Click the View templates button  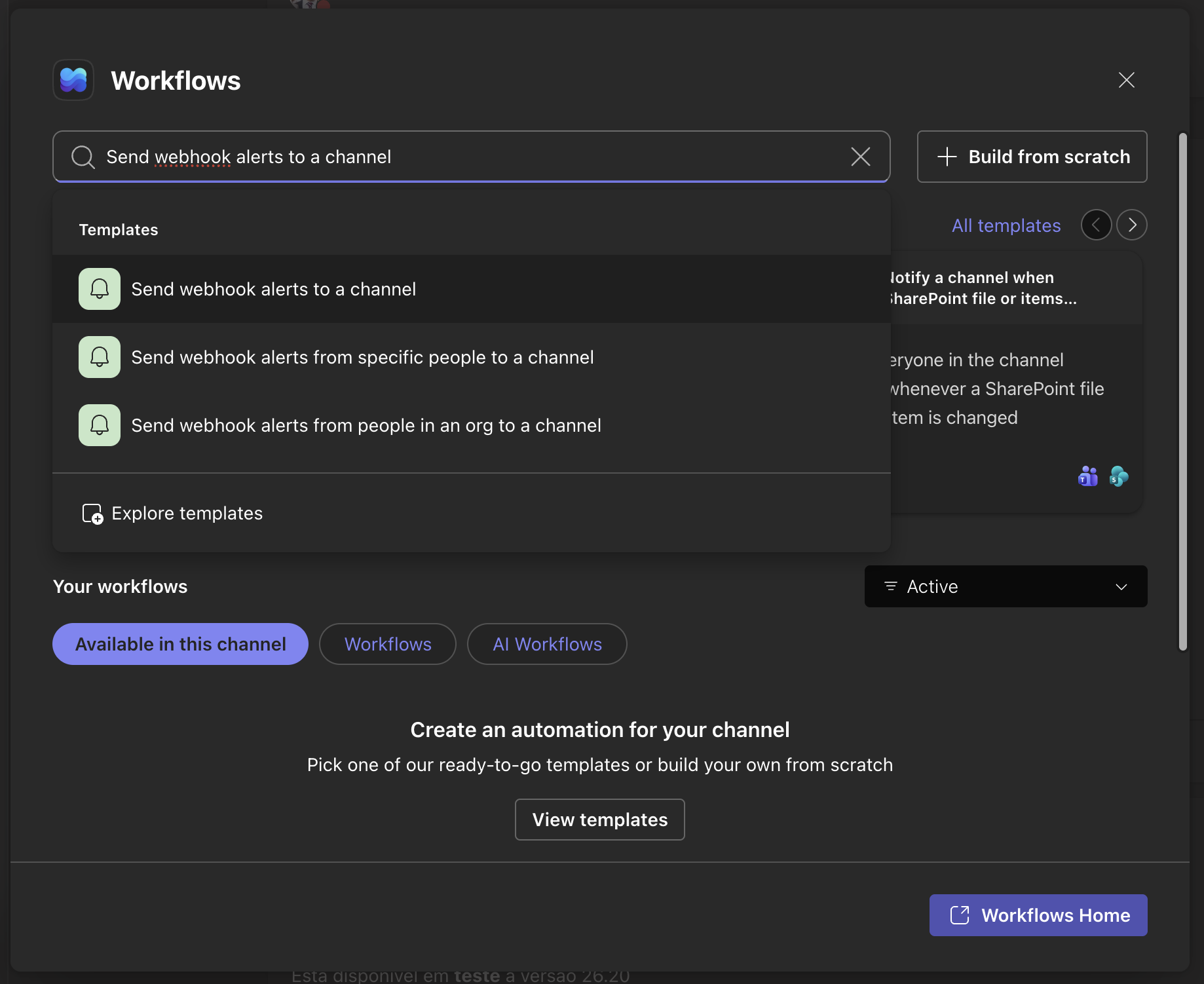click(600, 820)
